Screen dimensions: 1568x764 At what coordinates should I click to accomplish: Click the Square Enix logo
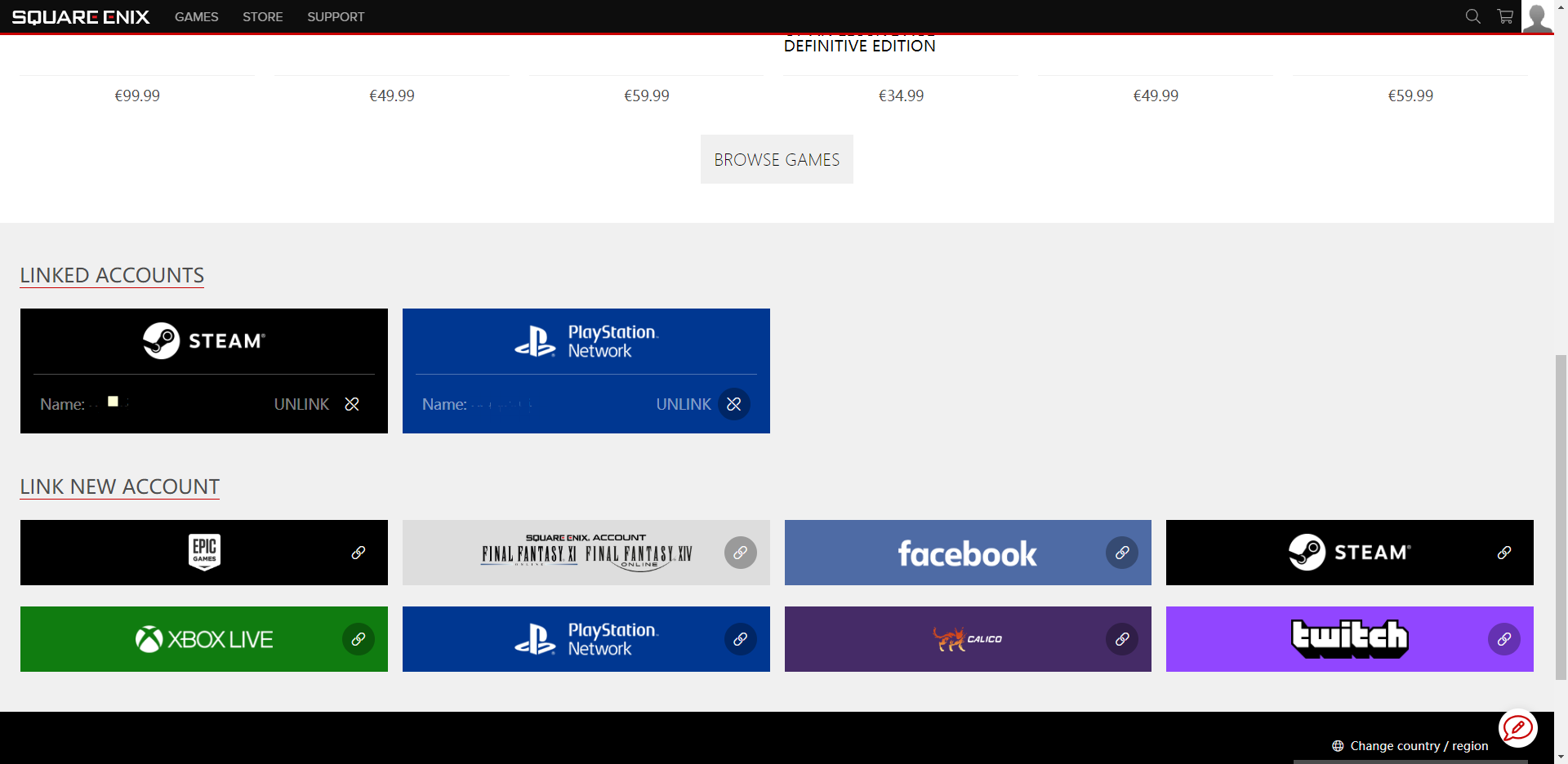(81, 17)
